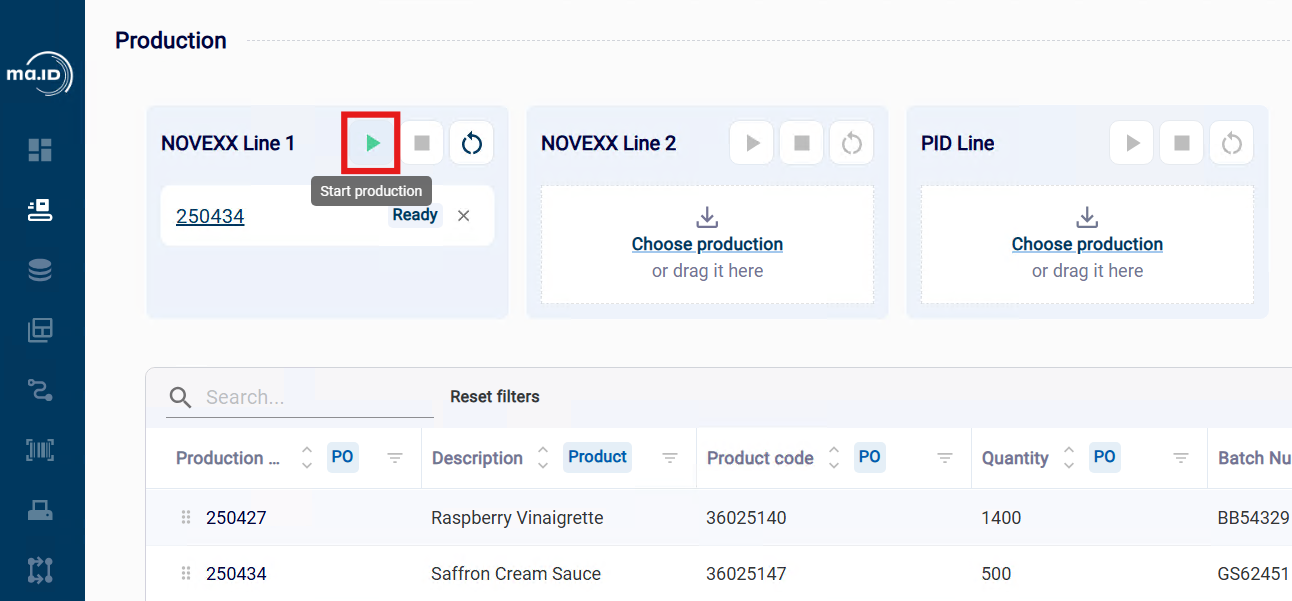This screenshot has width=1292, height=601.
Task: Click Product badge in Description header
Action: pyautogui.click(x=597, y=457)
